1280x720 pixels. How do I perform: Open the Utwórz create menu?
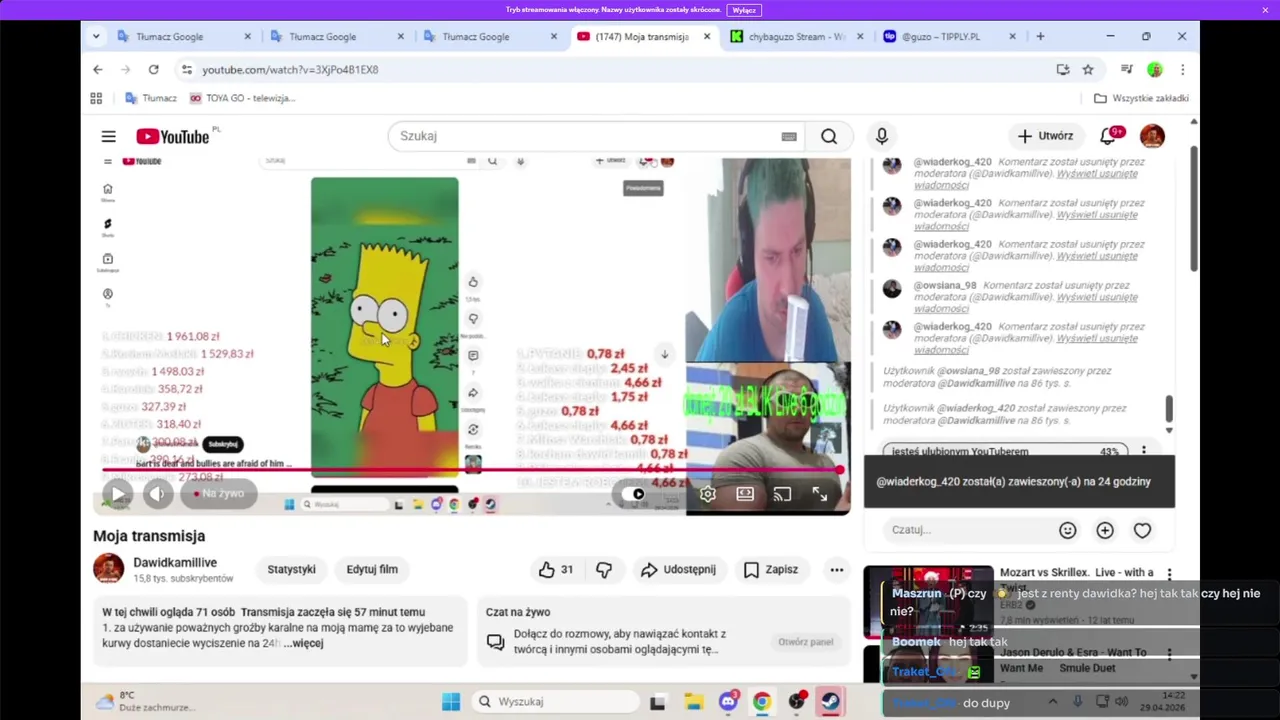1046,136
